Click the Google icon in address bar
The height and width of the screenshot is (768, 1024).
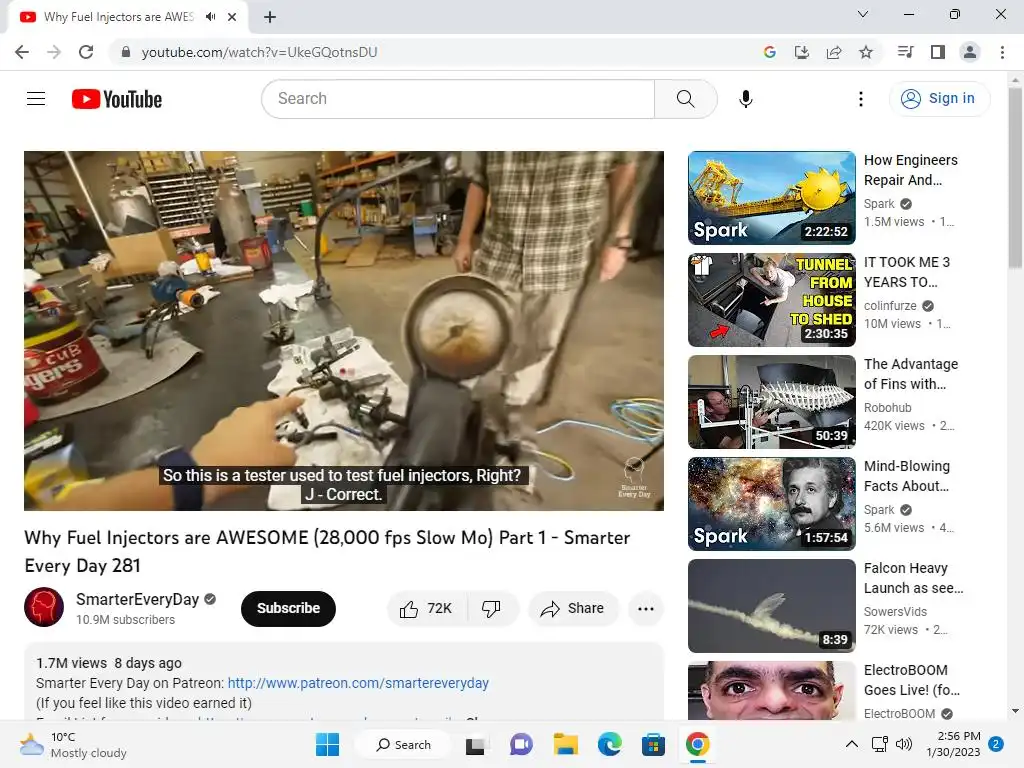coord(769,52)
